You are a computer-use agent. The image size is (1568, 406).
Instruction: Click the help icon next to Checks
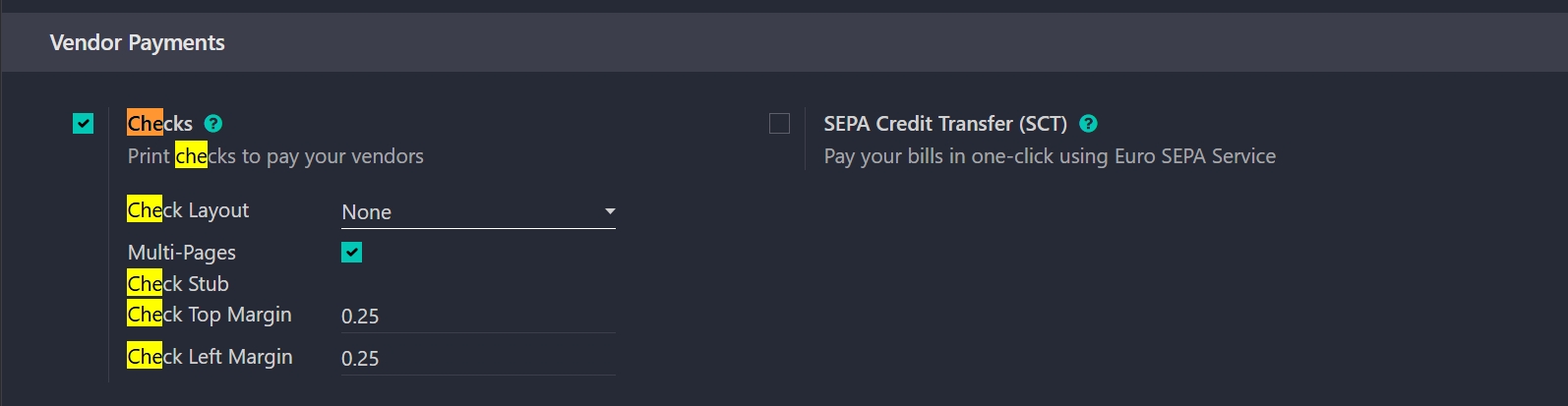click(x=213, y=124)
